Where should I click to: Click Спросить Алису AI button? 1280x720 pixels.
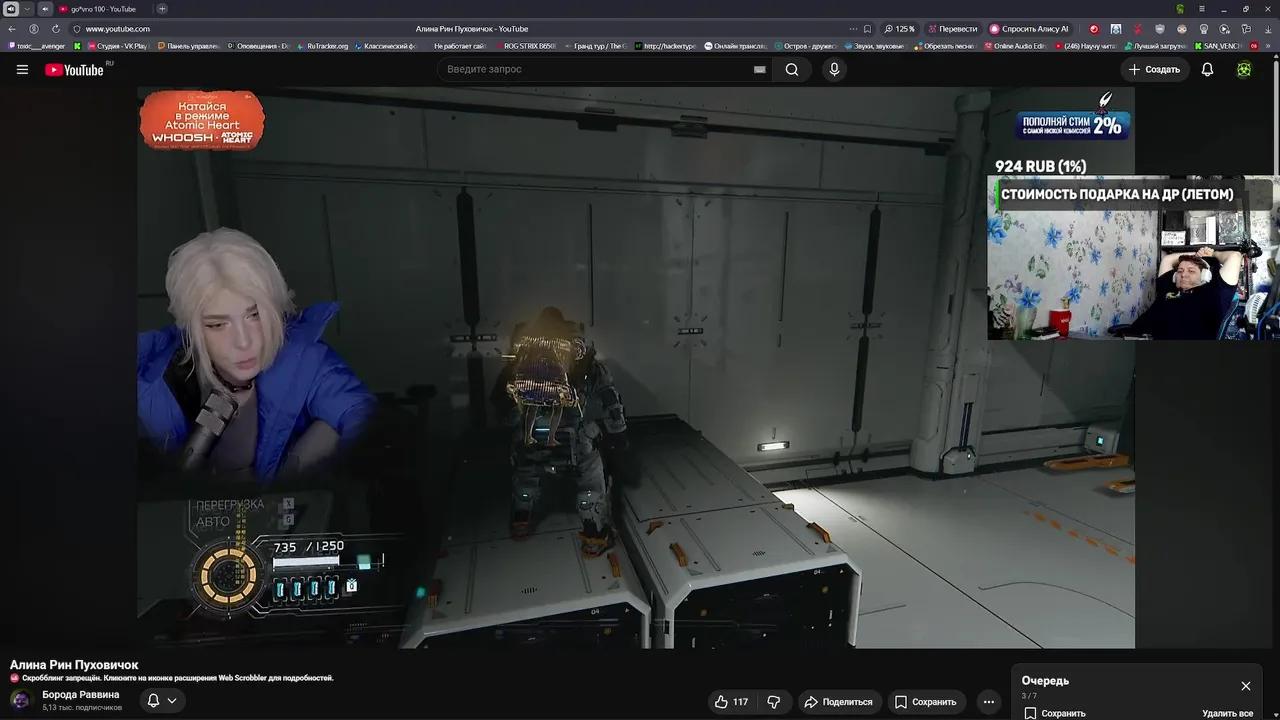1029,29
